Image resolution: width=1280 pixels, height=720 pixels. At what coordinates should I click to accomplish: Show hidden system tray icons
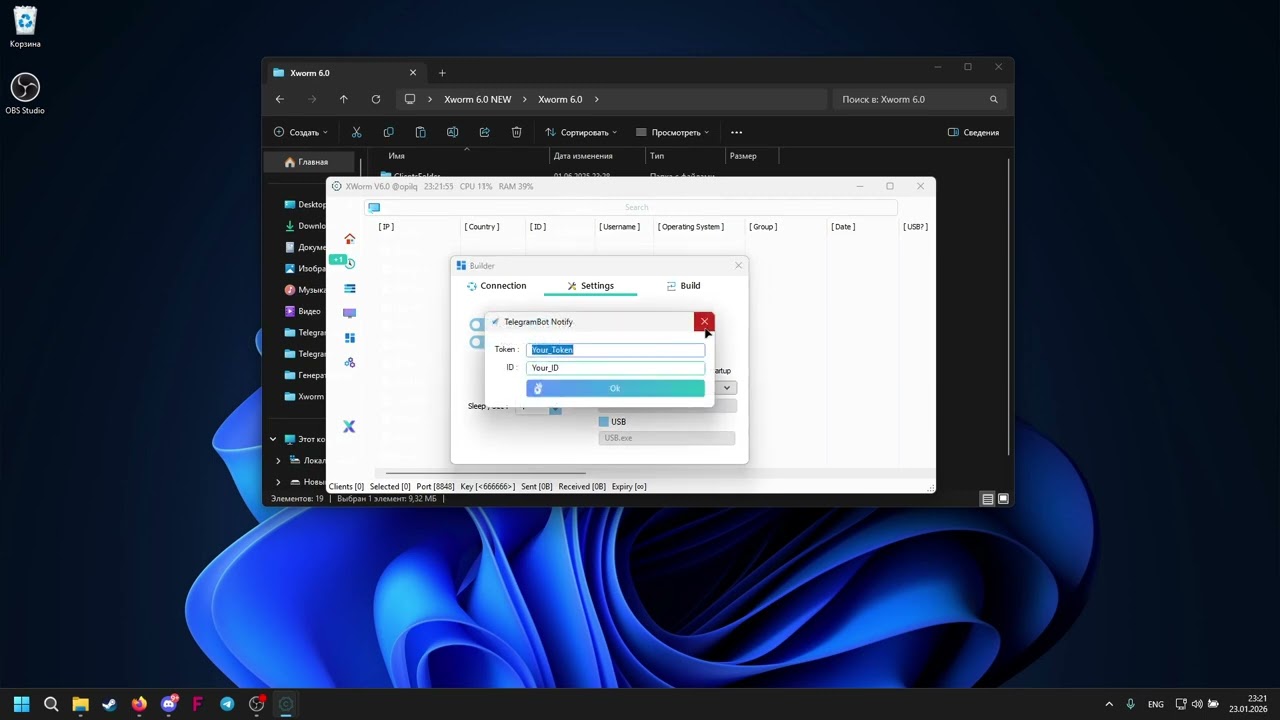click(x=1108, y=704)
